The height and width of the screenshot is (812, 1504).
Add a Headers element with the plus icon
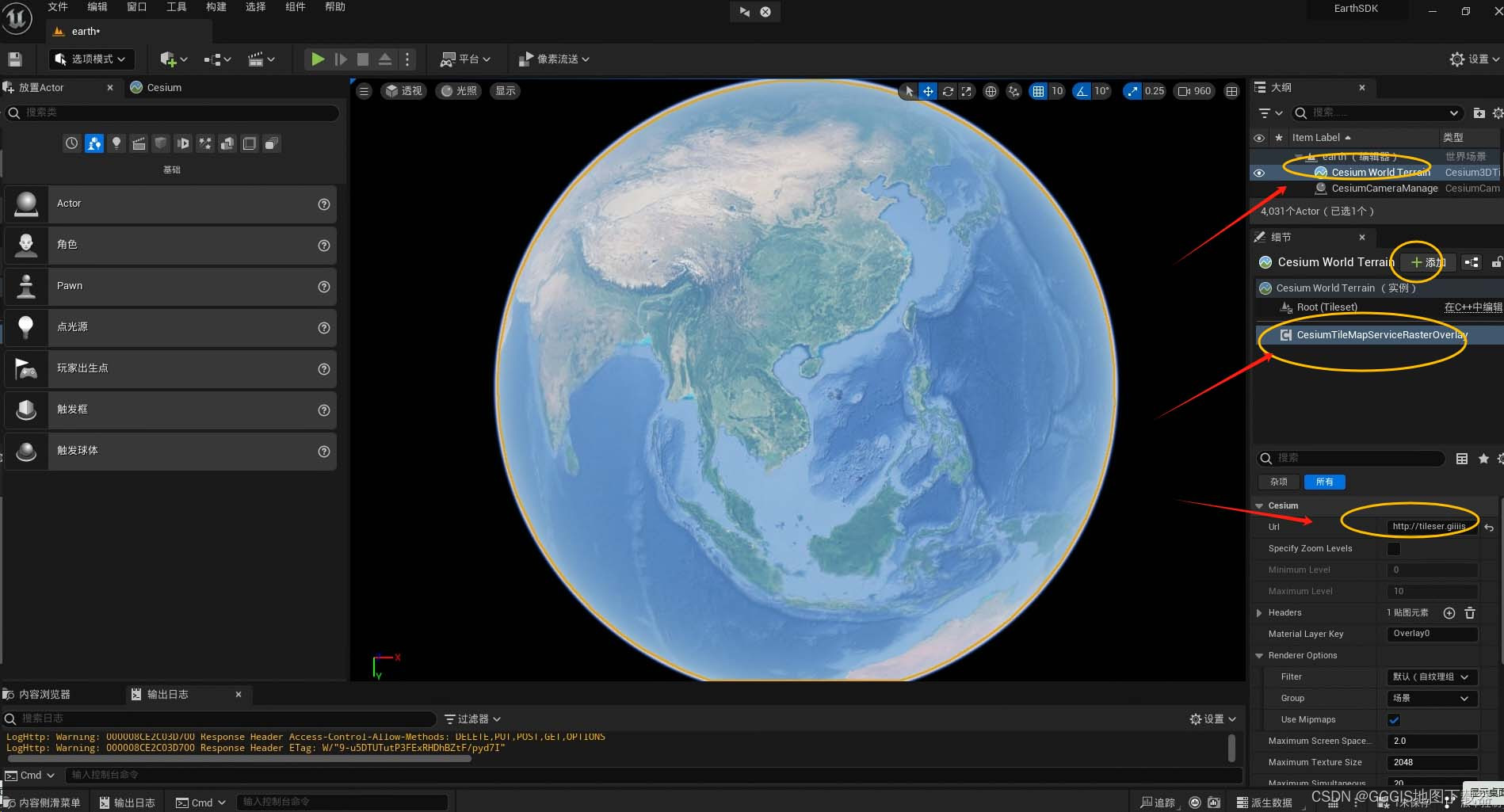click(1449, 613)
